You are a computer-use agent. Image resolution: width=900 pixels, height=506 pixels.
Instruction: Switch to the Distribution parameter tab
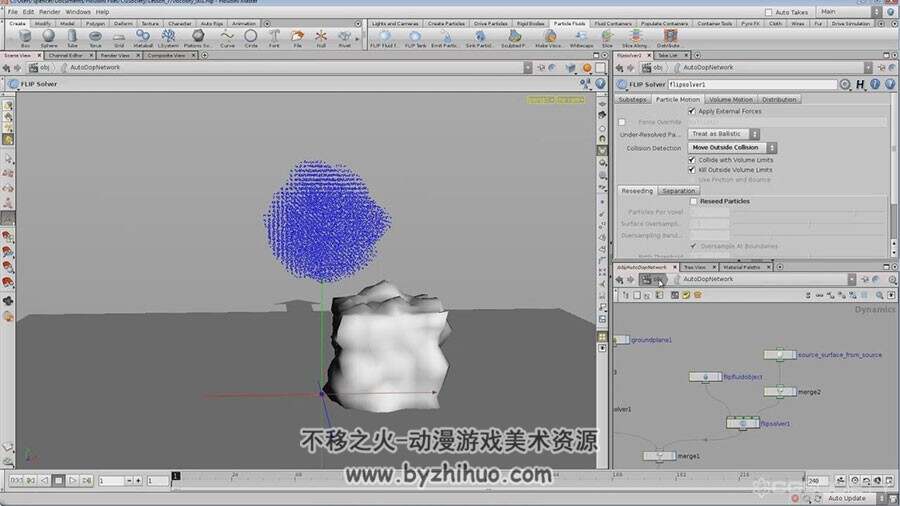click(x=779, y=99)
